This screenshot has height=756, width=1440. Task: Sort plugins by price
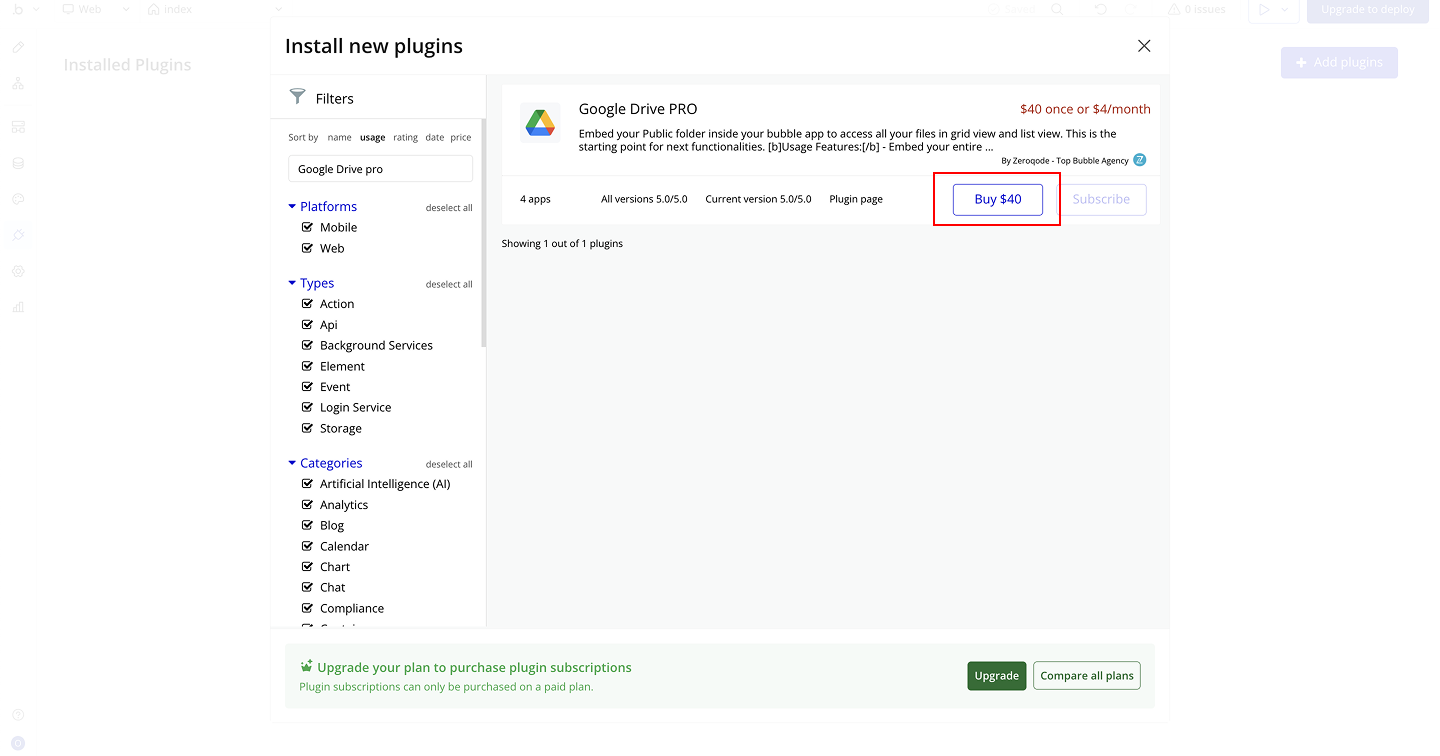(460, 138)
